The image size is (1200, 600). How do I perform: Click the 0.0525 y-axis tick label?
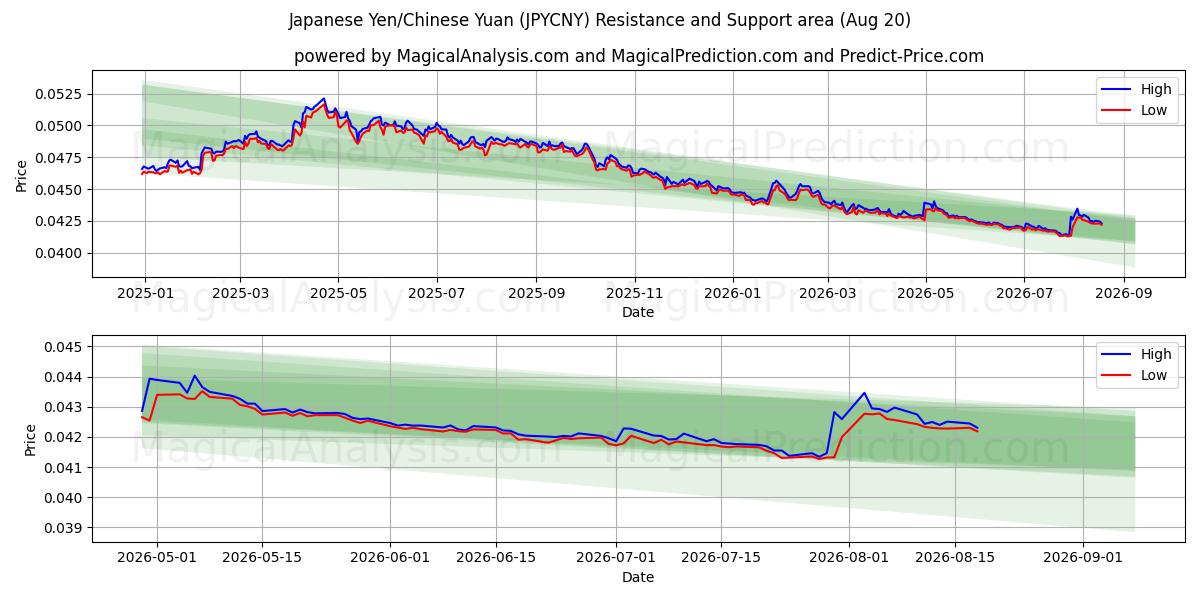coord(61,94)
